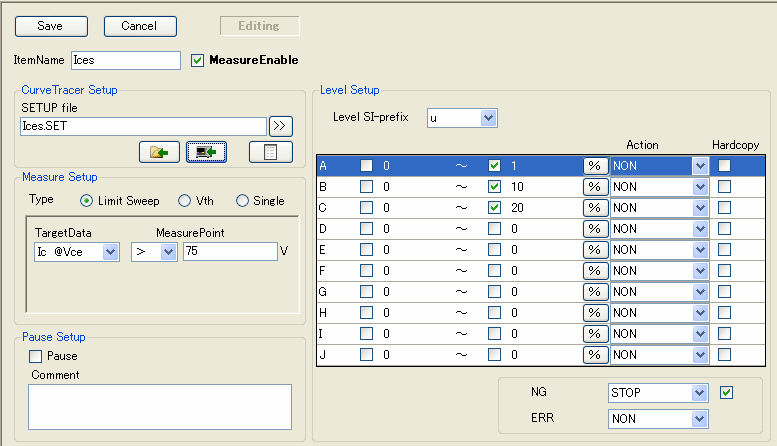Toggle percent button in row D
The width and height of the screenshot is (777, 446).
click(x=595, y=229)
